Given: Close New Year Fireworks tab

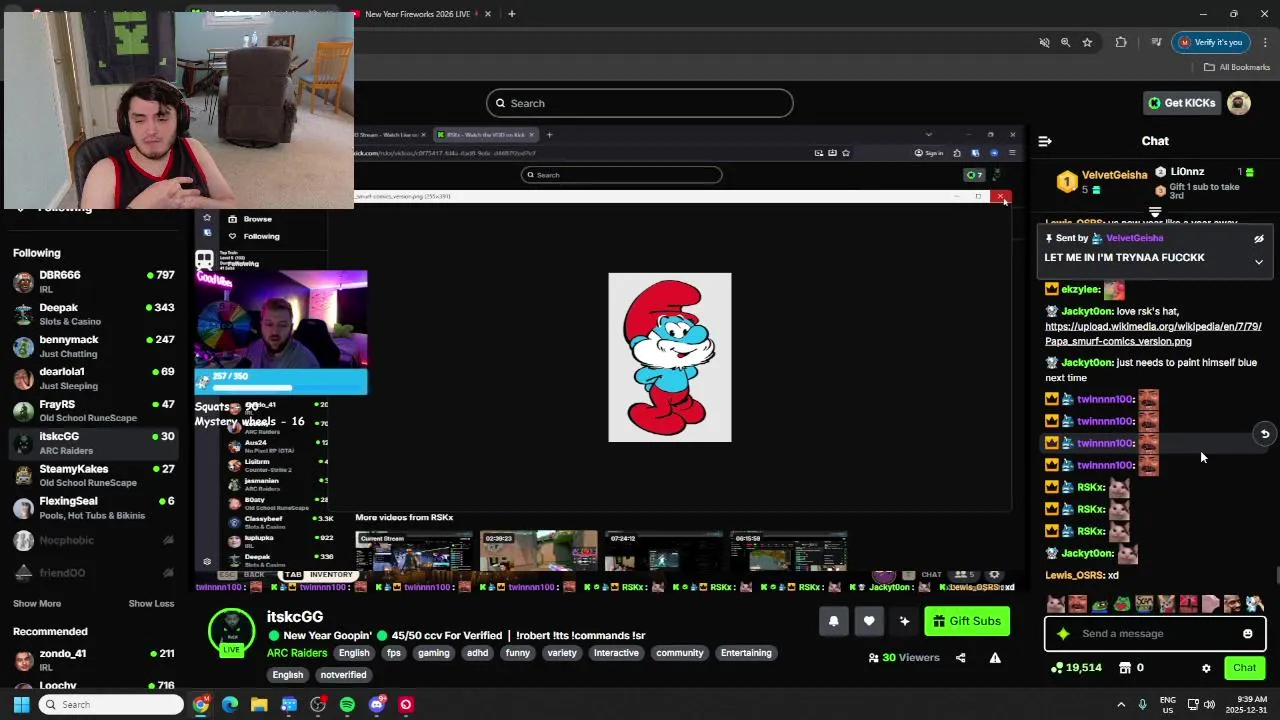Looking at the screenshot, I should 488,14.
